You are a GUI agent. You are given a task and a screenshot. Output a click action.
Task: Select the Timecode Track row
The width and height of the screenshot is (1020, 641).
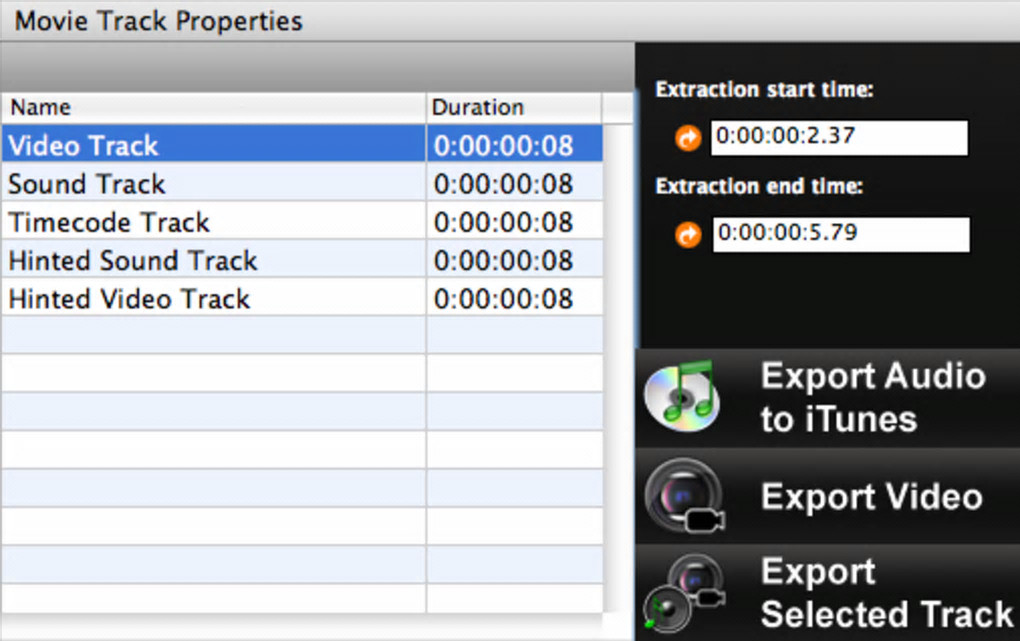coord(215,222)
